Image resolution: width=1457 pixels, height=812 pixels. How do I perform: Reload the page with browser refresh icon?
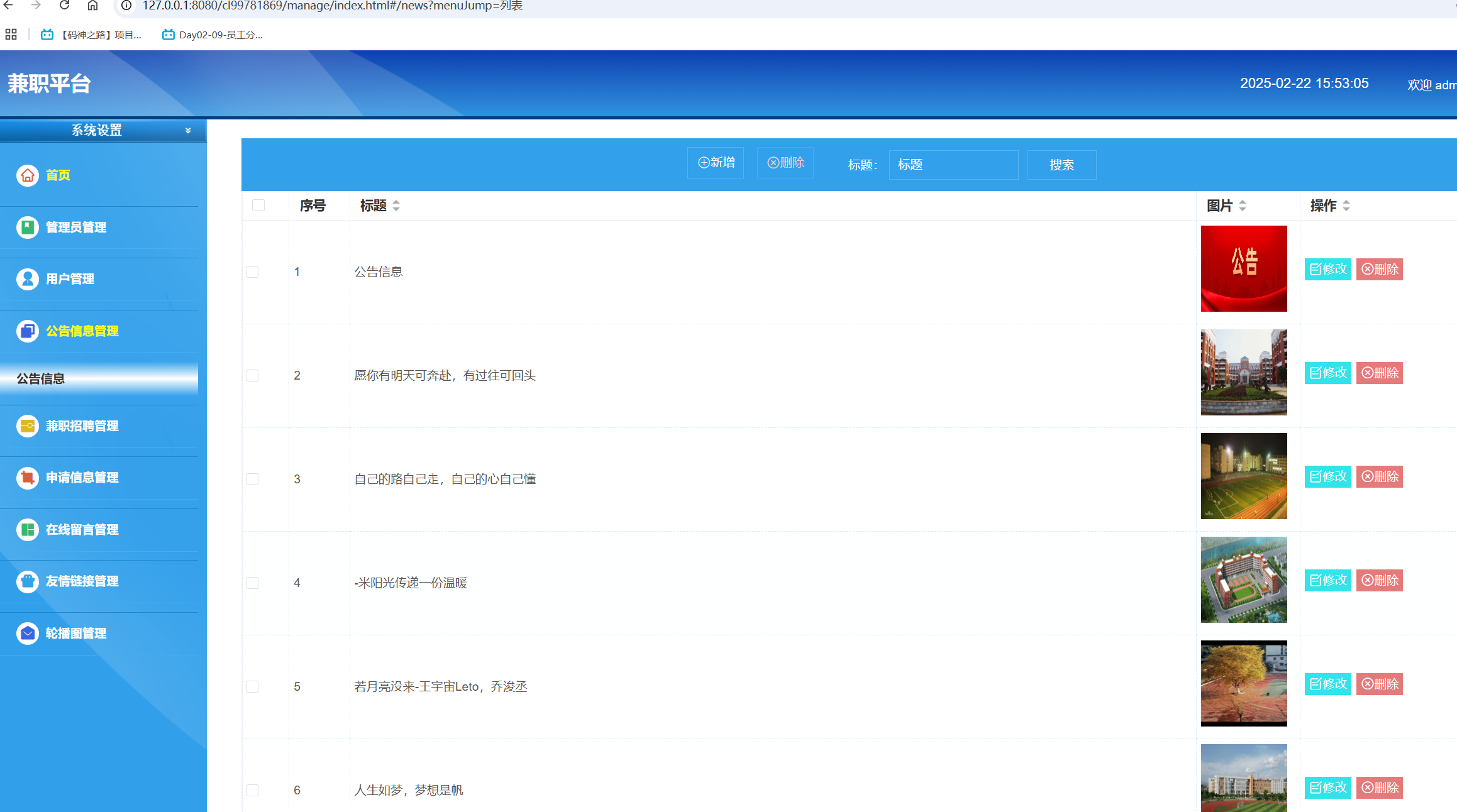point(64,6)
